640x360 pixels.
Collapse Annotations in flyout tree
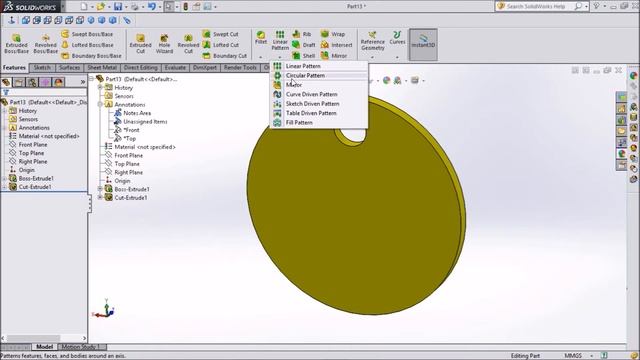(100, 104)
